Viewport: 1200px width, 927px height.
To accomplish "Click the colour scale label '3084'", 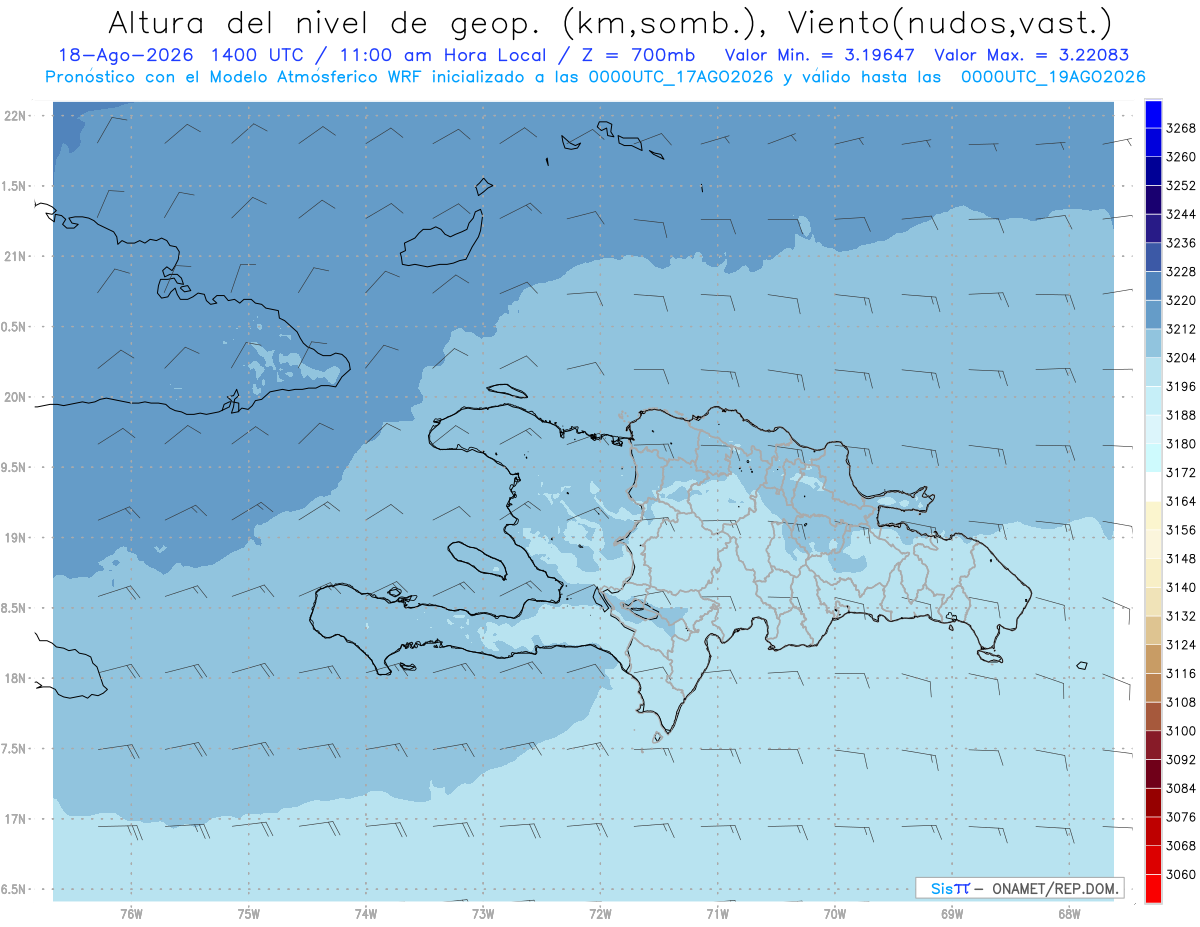I will [1181, 788].
